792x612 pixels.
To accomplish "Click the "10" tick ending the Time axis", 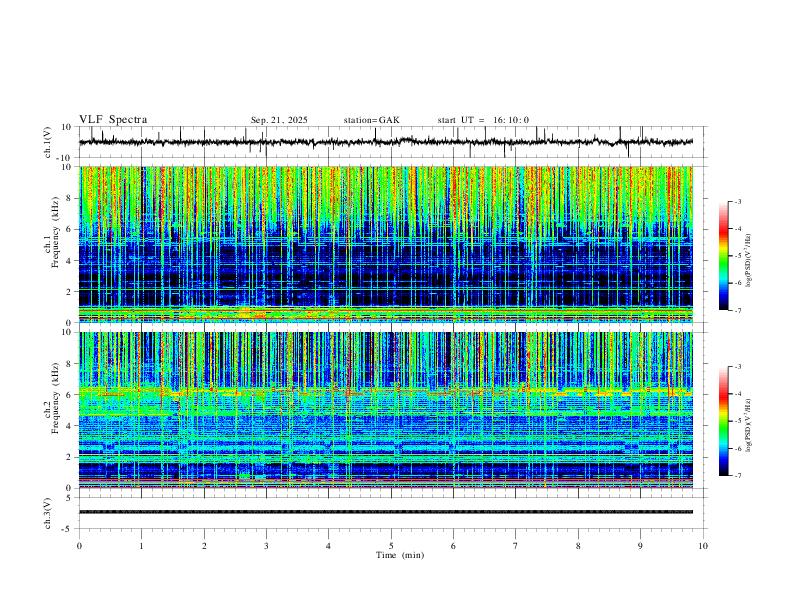I will tap(703, 546).
